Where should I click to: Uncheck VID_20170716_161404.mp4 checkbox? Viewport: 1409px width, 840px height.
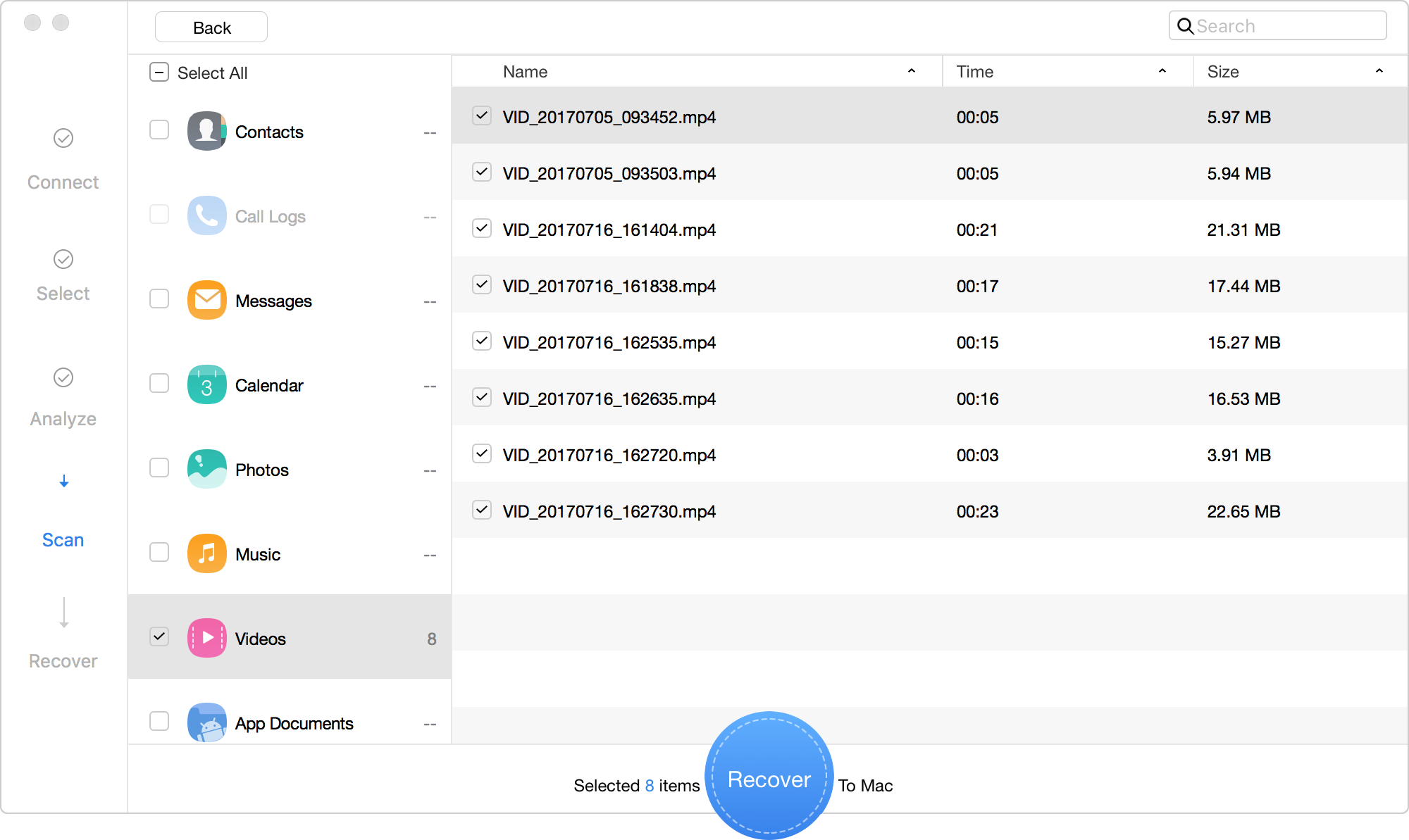pos(482,228)
